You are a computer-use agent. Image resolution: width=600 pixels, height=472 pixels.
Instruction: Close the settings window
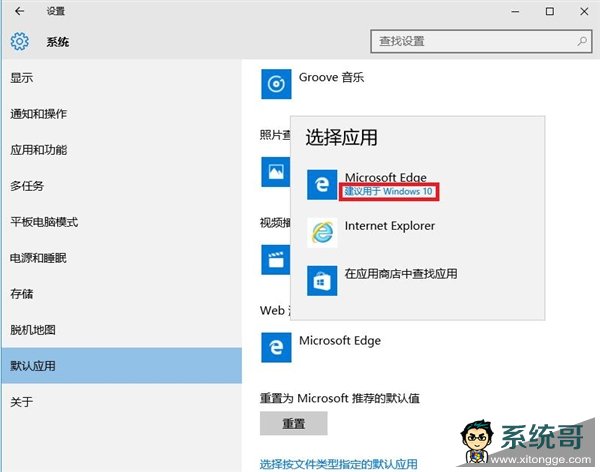584,11
